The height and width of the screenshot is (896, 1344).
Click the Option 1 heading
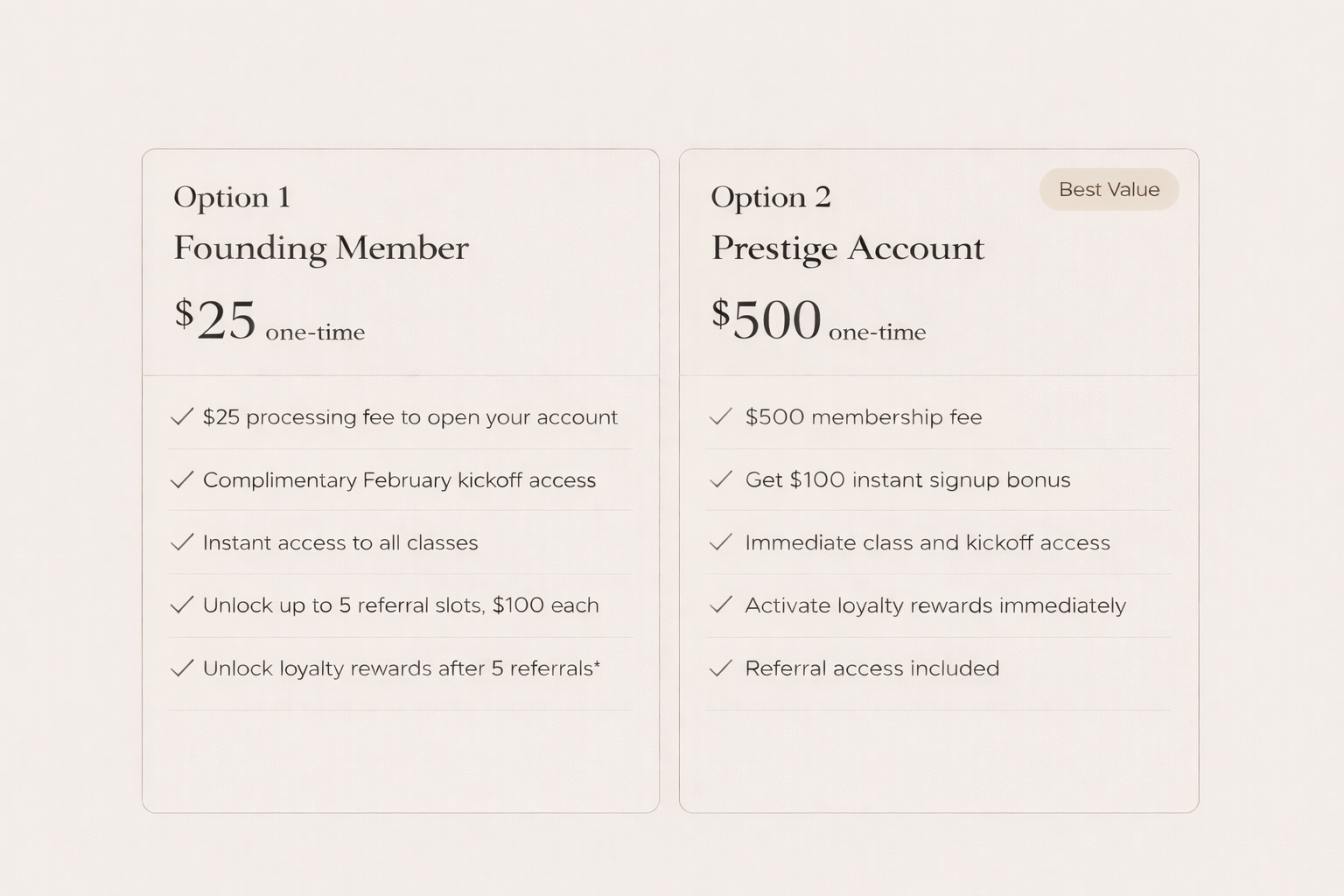coord(232,197)
